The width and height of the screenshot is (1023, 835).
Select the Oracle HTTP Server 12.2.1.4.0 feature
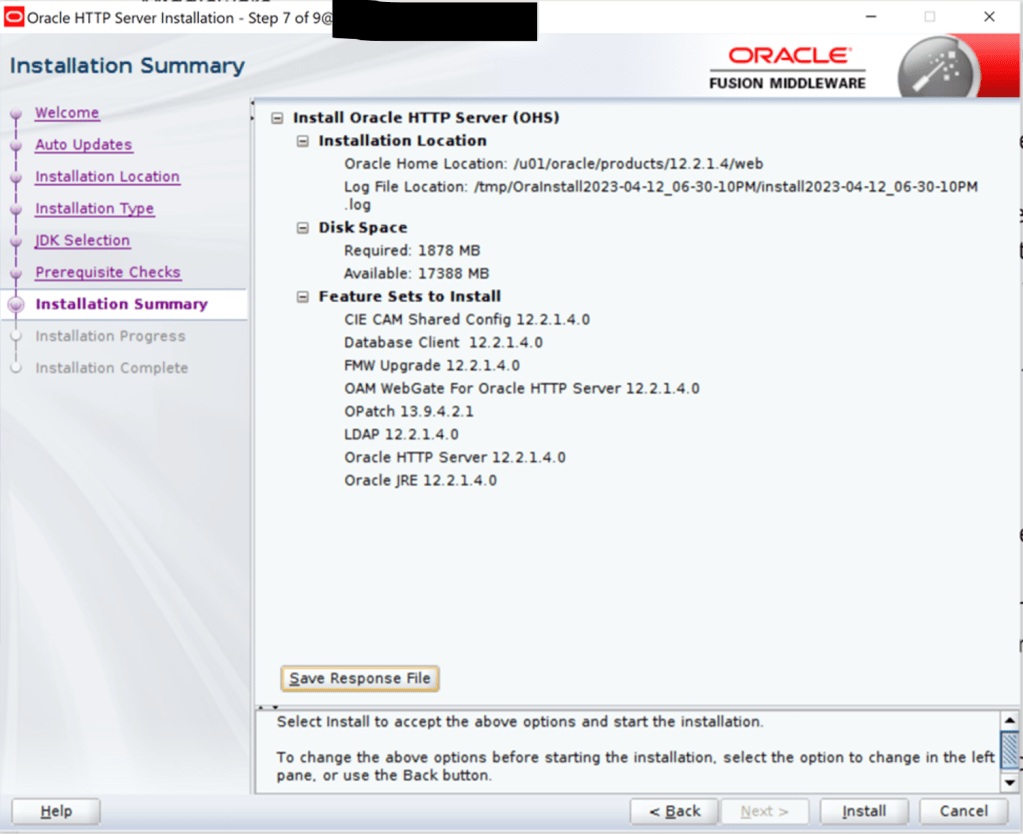pyautogui.click(x=454, y=457)
